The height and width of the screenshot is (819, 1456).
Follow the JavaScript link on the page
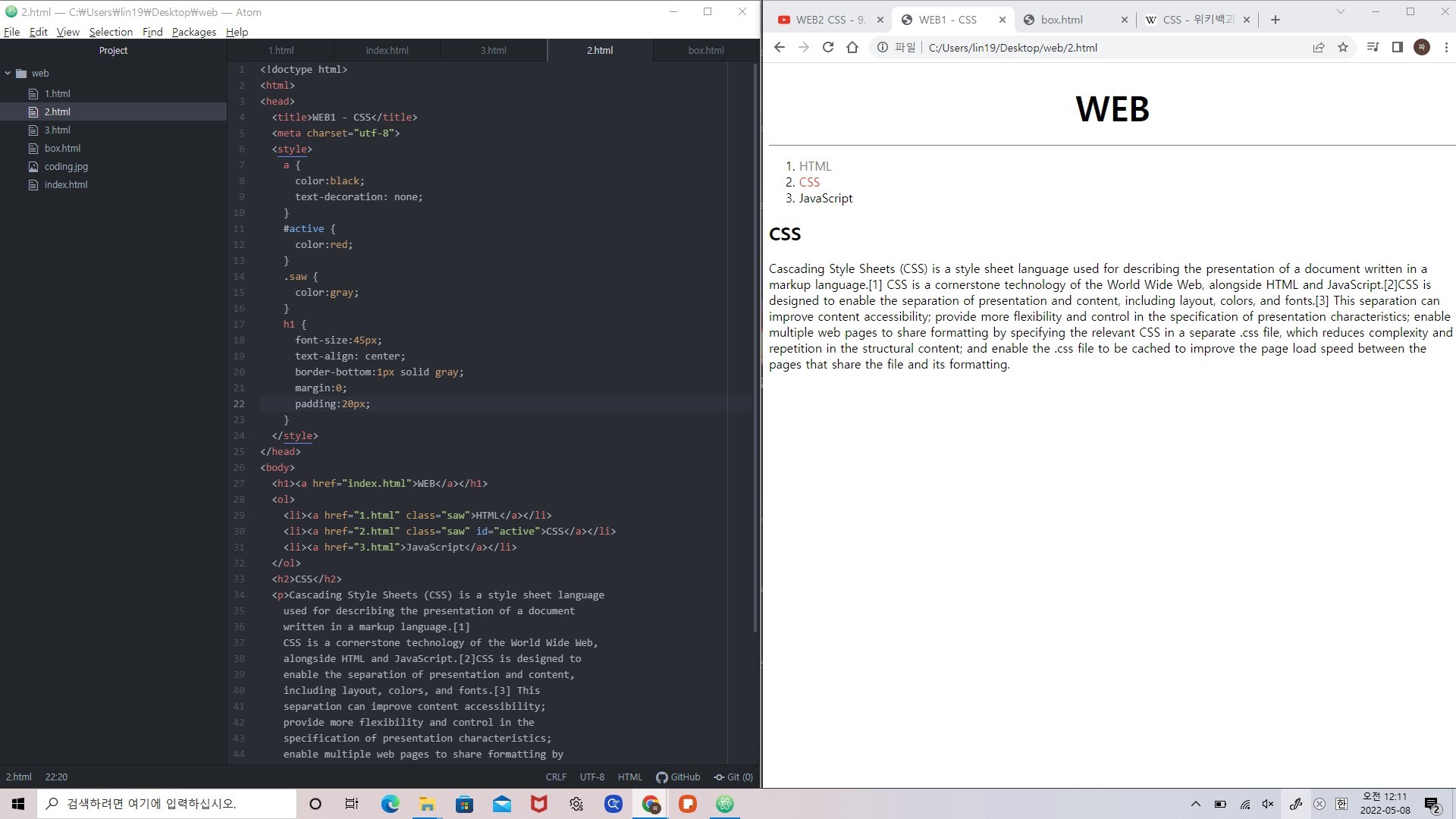click(825, 198)
